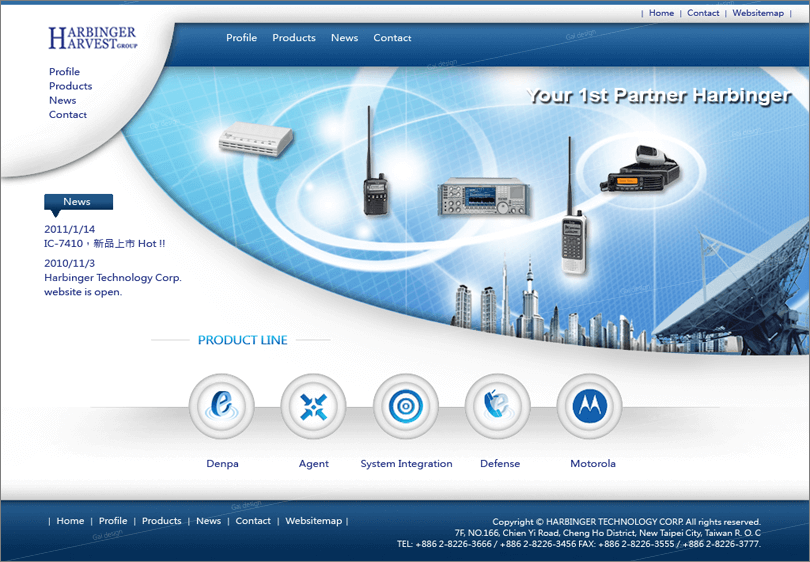Image resolution: width=810 pixels, height=562 pixels.
Task: Click the 2010/11/3 news date
Action: pos(70,263)
